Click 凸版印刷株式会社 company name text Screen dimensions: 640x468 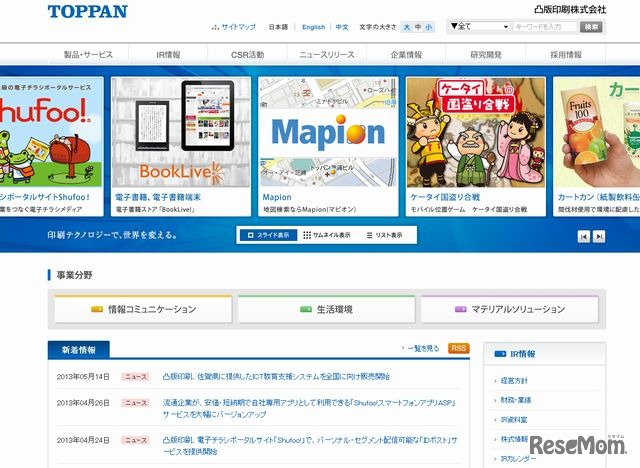pyautogui.click(x=570, y=9)
